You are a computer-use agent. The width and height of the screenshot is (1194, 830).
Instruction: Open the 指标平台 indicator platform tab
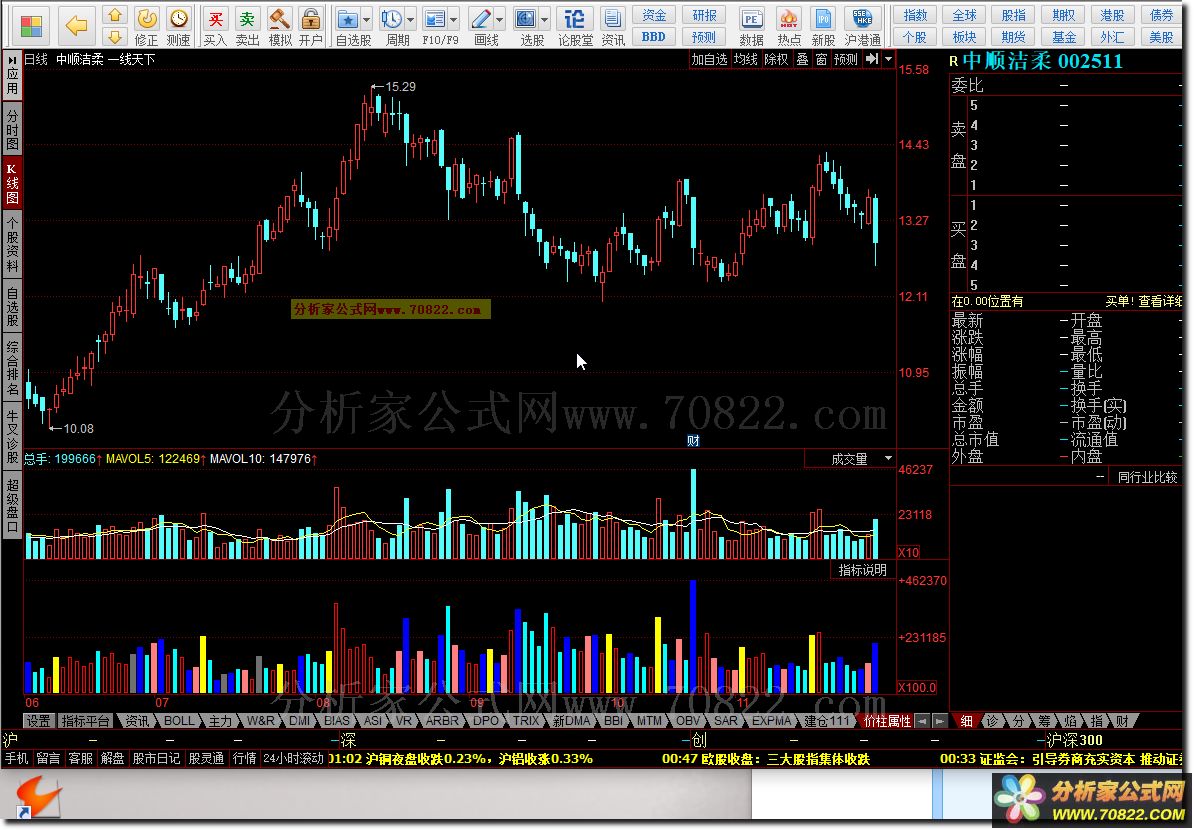(x=85, y=720)
